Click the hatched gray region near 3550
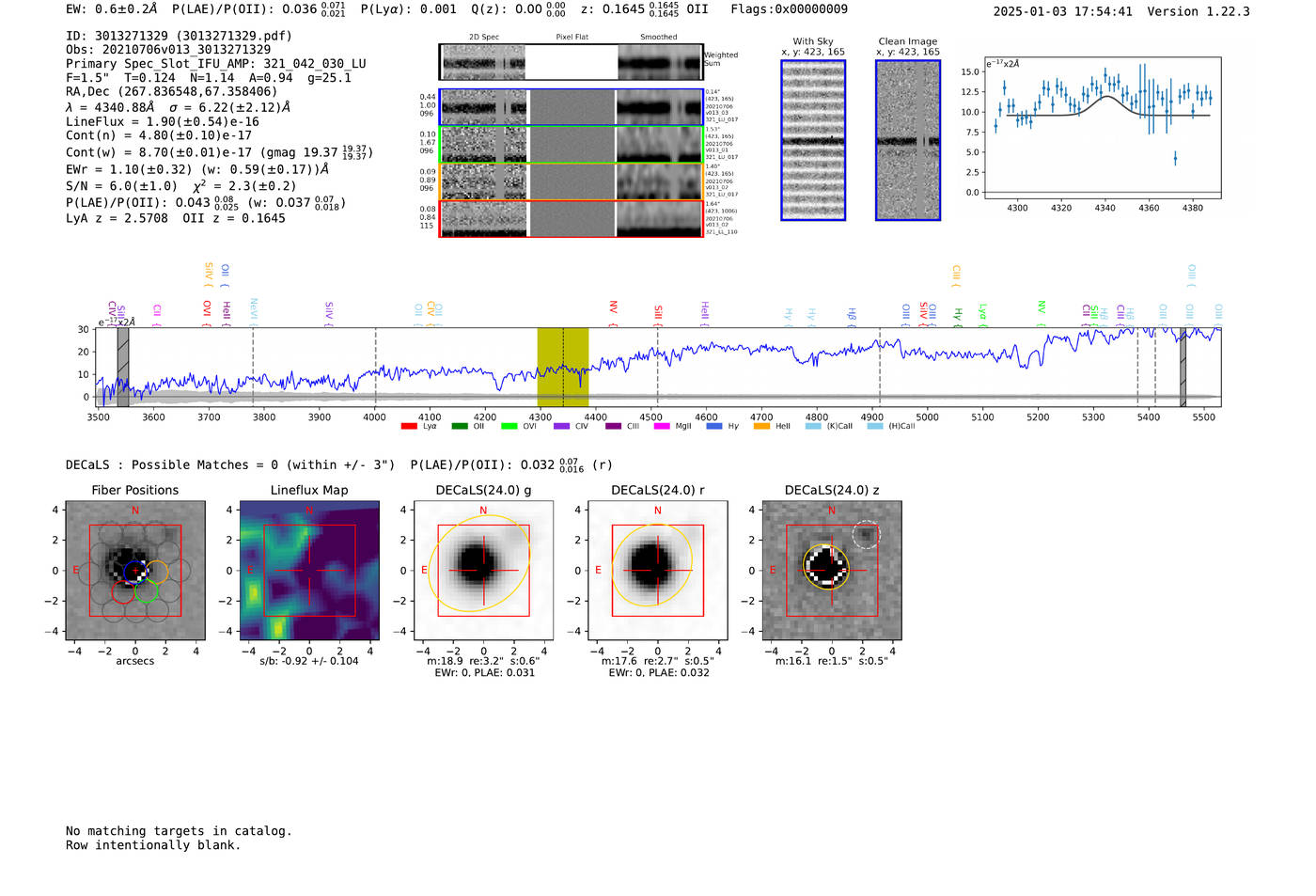Image resolution: width=1316 pixels, height=896 pixels. pos(123,367)
